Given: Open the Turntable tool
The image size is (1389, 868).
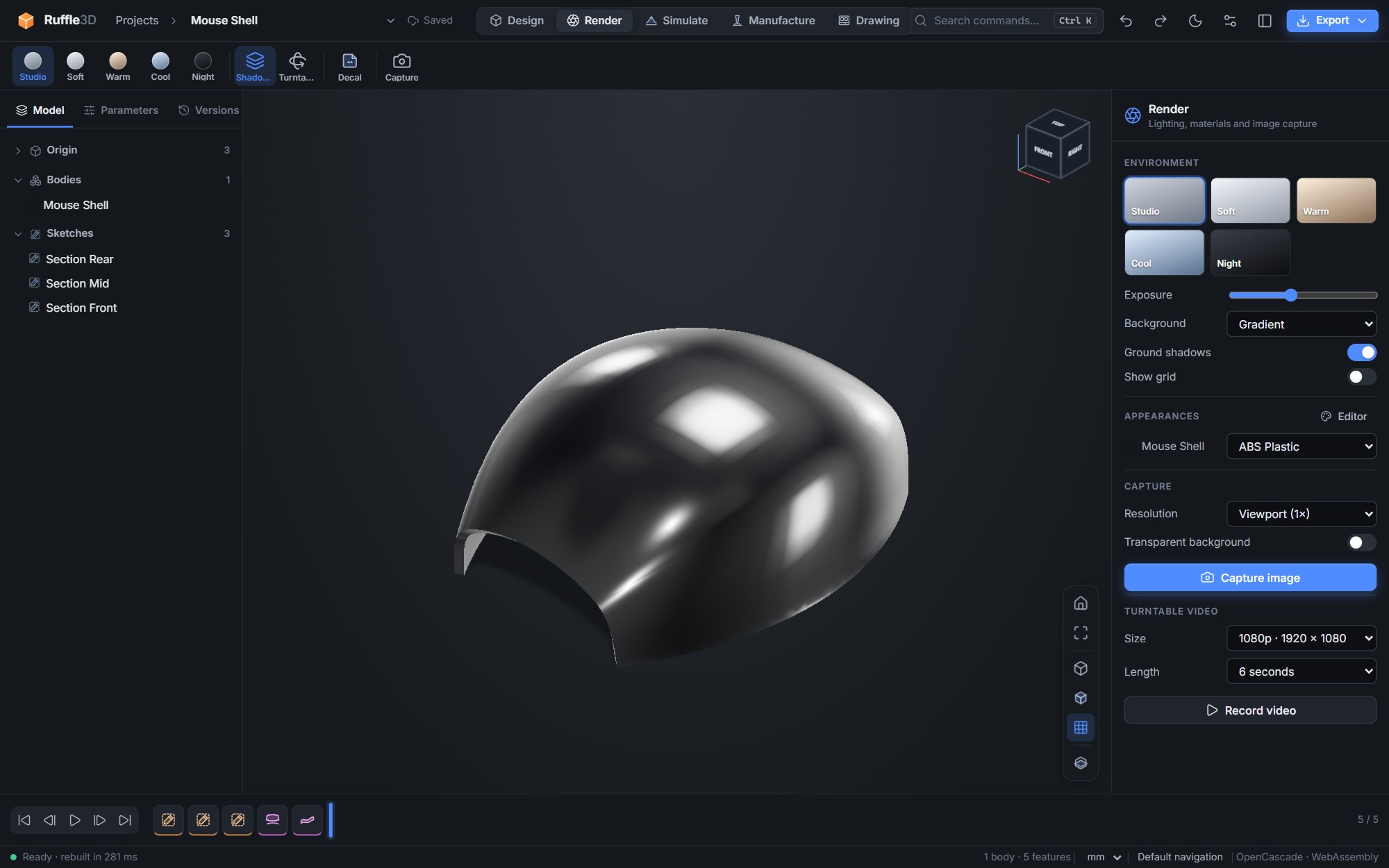Looking at the screenshot, I should click(297, 67).
